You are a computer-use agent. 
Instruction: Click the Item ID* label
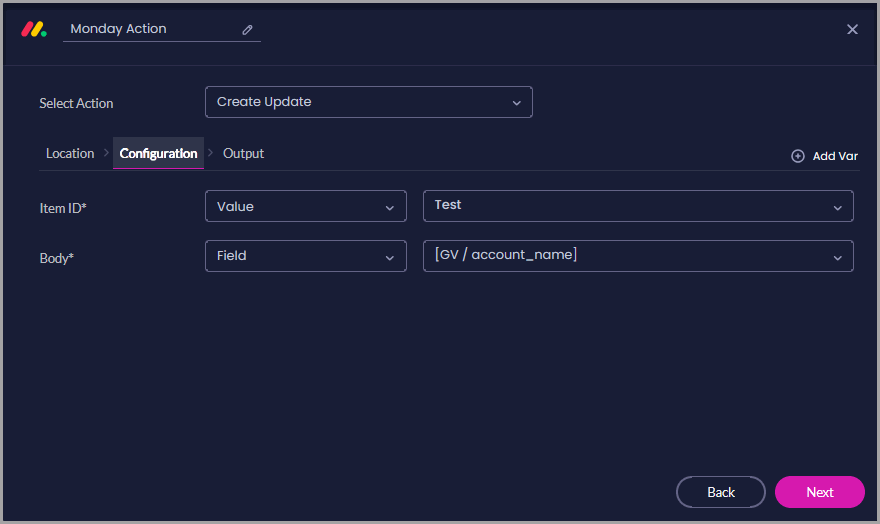coord(63,208)
